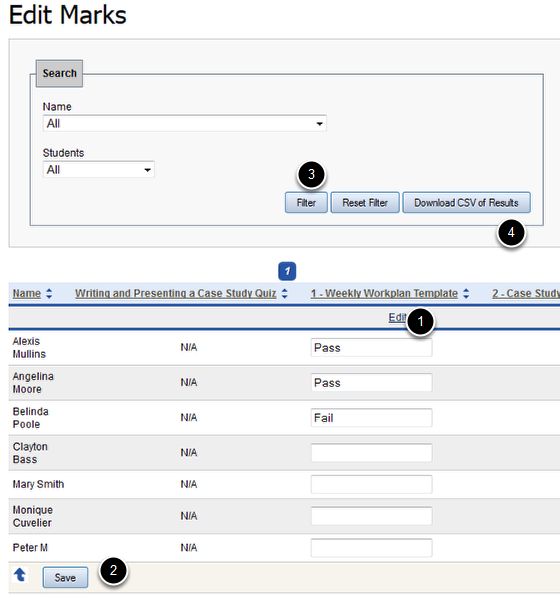Sort by Writing and Presenting a Case Study Quiz
This screenshot has height=595, width=560.
176,293
